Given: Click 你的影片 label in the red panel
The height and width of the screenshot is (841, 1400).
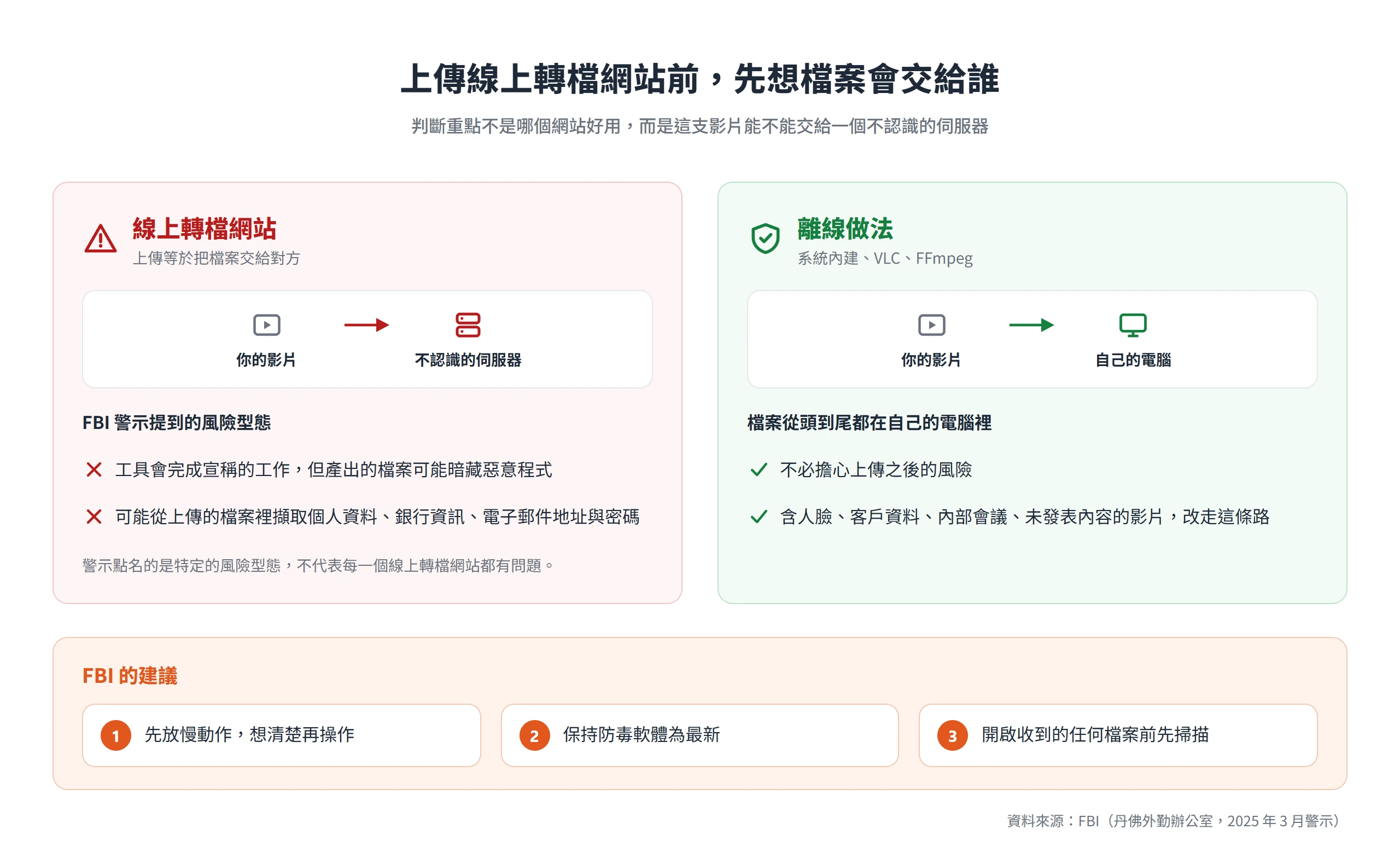Looking at the screenshot, I should 266,359.
